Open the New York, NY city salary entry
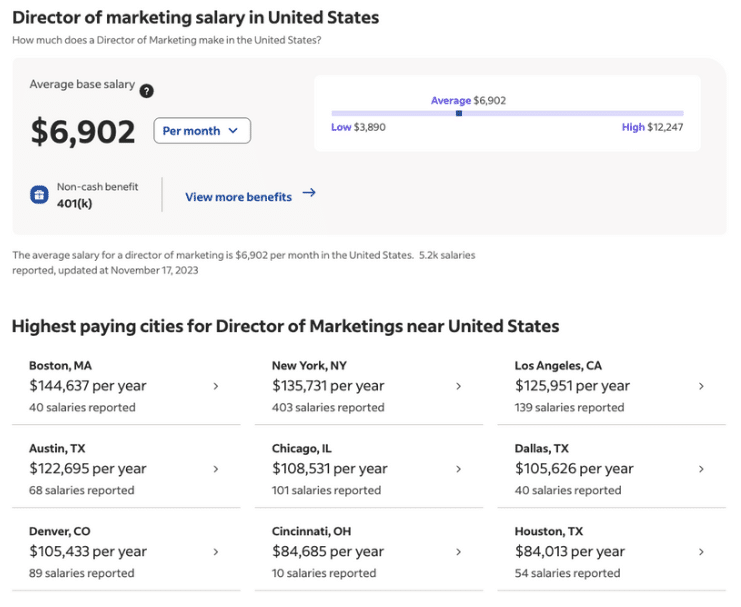The image size is (741, 607). (x=369, y=386)
